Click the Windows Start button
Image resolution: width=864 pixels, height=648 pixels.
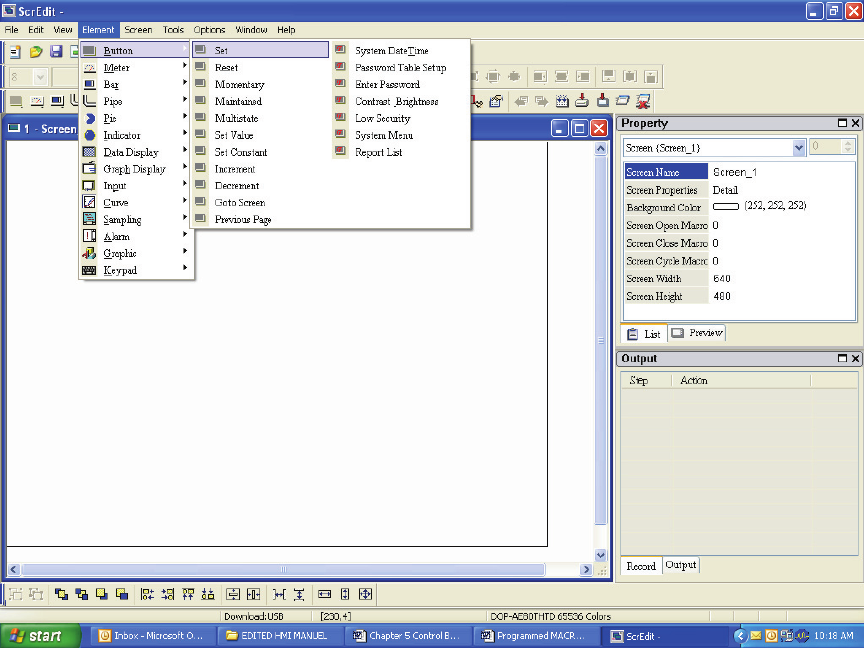36,635
